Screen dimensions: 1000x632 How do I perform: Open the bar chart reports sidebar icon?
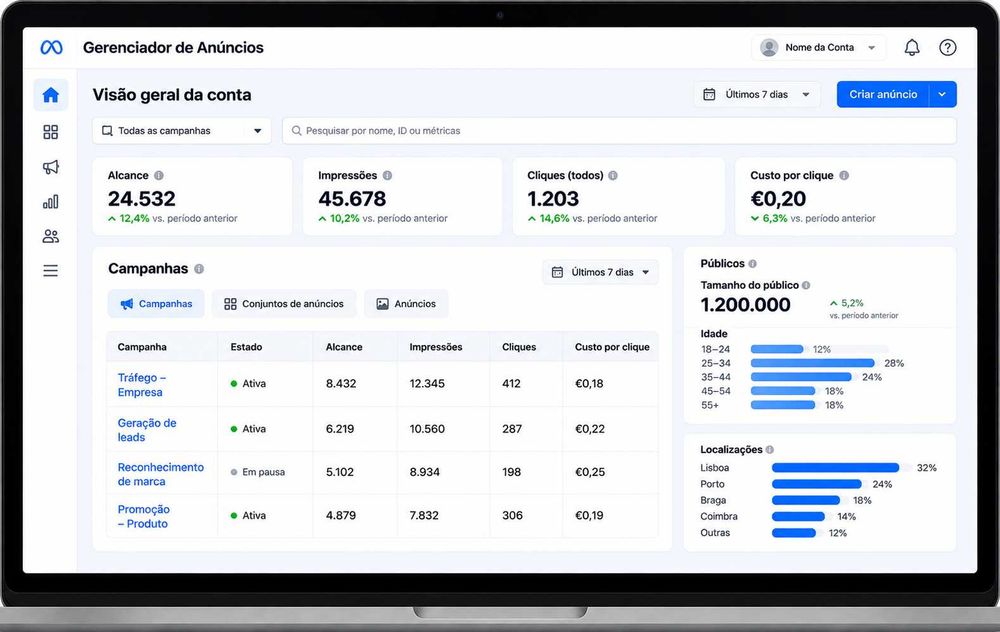tap(50, 202)
